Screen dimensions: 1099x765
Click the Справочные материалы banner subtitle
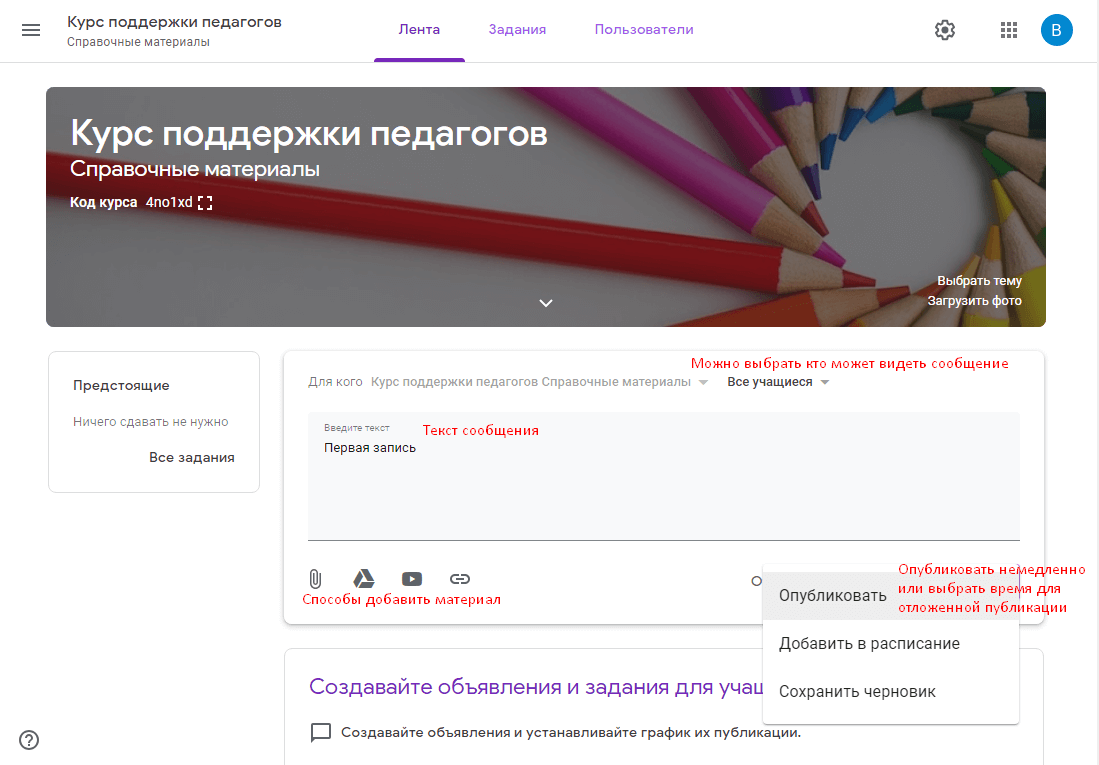point(195,169)
